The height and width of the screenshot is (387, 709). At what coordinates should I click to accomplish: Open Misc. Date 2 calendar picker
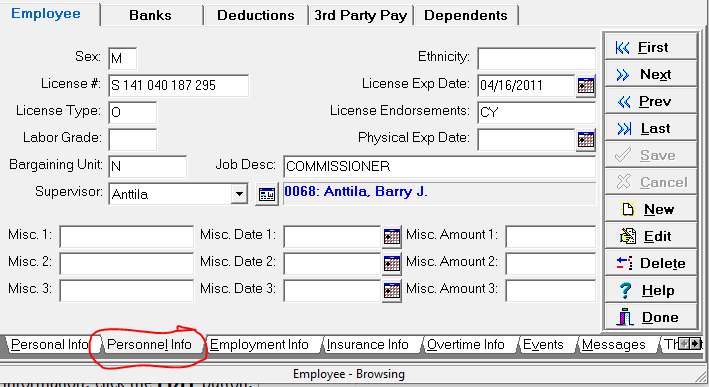[392, 264]
